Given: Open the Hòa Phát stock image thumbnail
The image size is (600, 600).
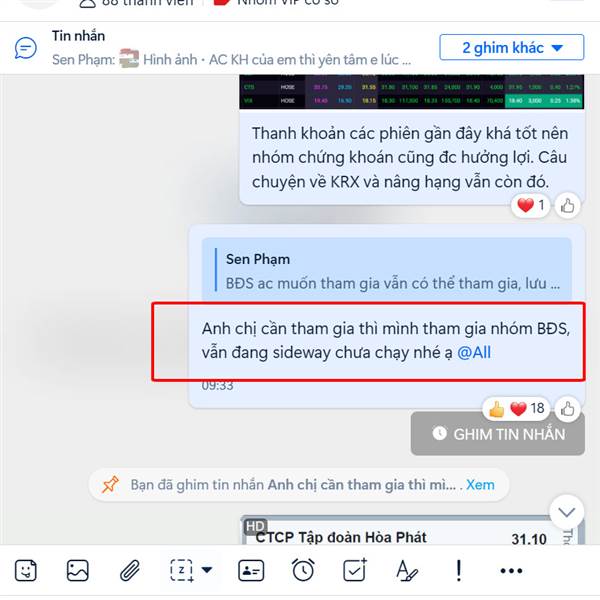Looking at the screenshot, I should point(412,530).
